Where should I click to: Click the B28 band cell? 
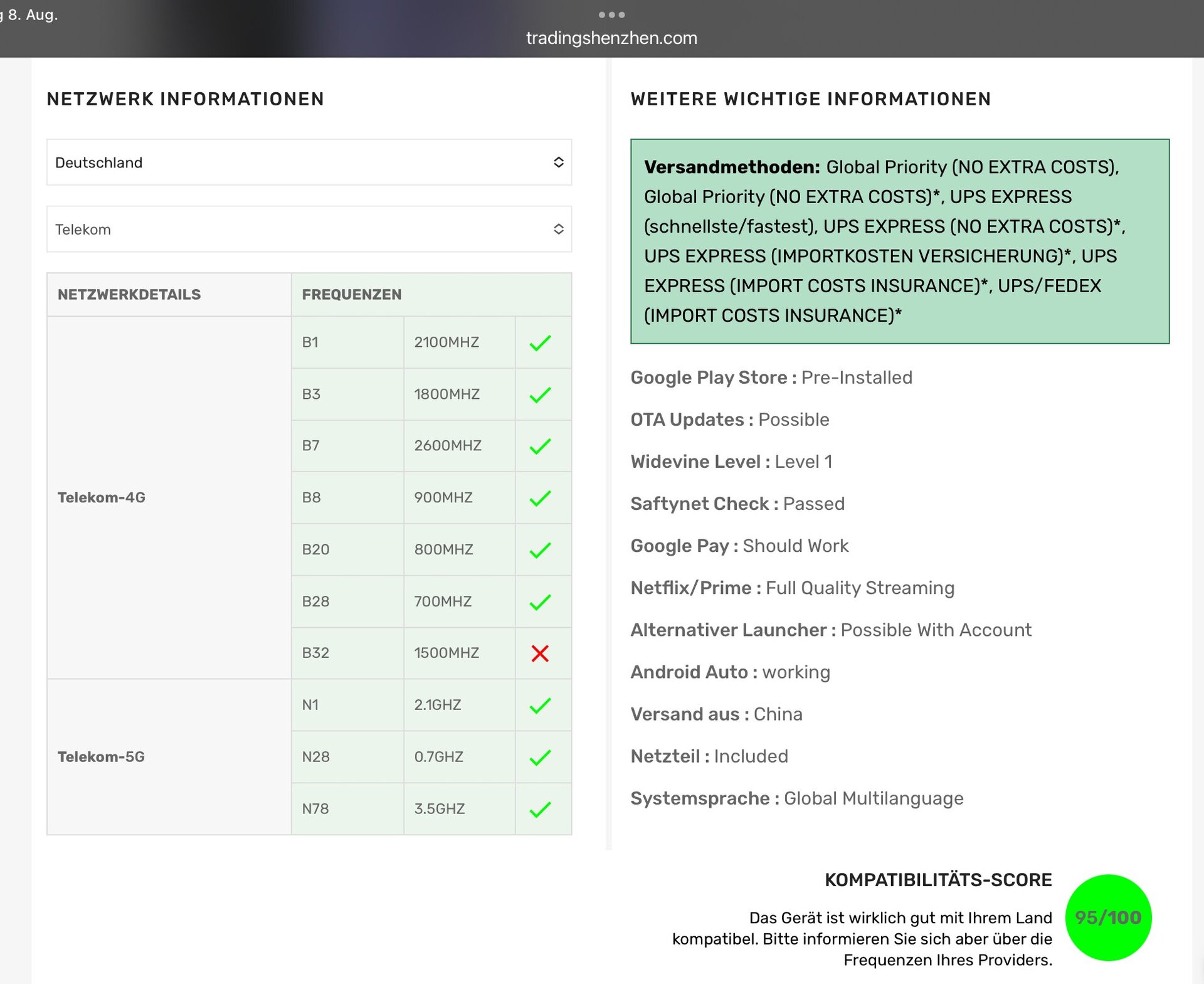click(347, 601)
